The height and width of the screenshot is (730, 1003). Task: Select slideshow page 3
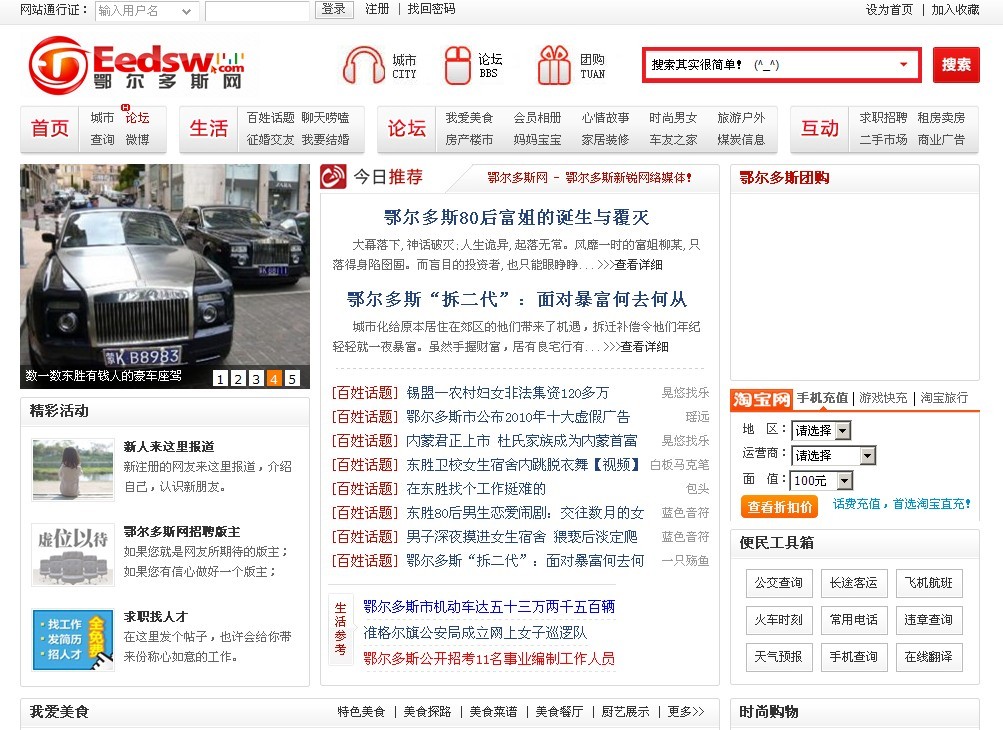(x=256, y=379)
